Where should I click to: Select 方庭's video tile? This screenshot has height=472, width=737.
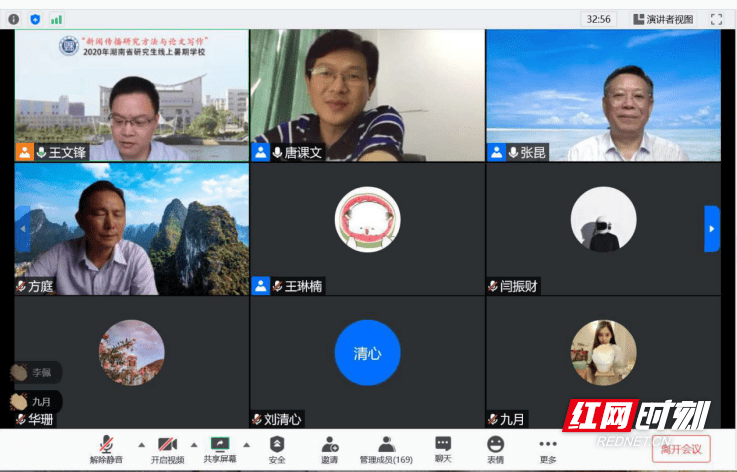click(x=132, y=229)
